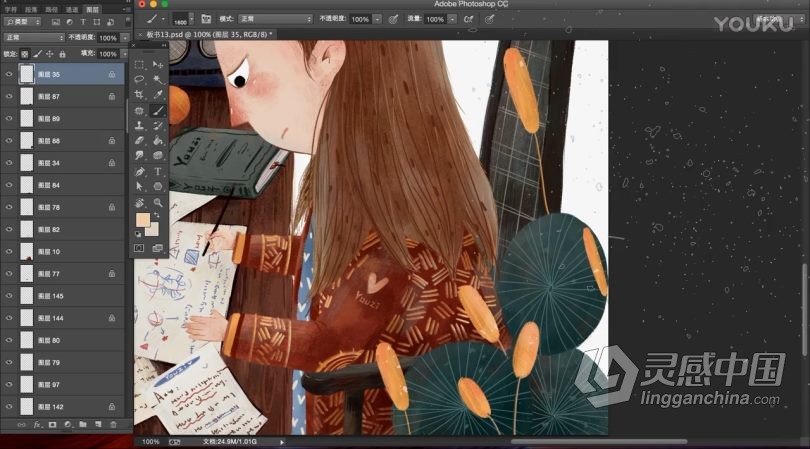
Task: Click the airbrush build-up icon
Action: click(x=469, y=19)
